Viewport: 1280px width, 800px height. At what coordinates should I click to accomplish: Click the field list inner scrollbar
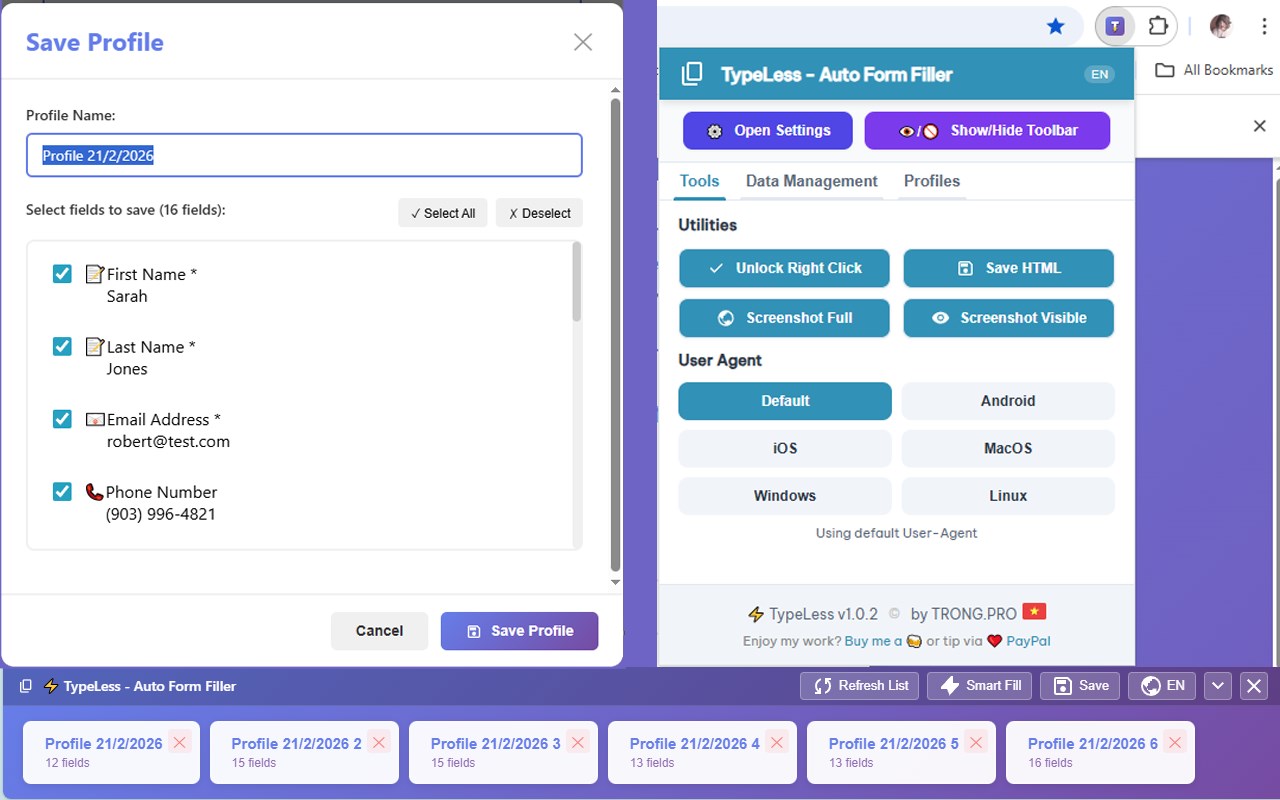pyautogui.click(x=577, y=283)
